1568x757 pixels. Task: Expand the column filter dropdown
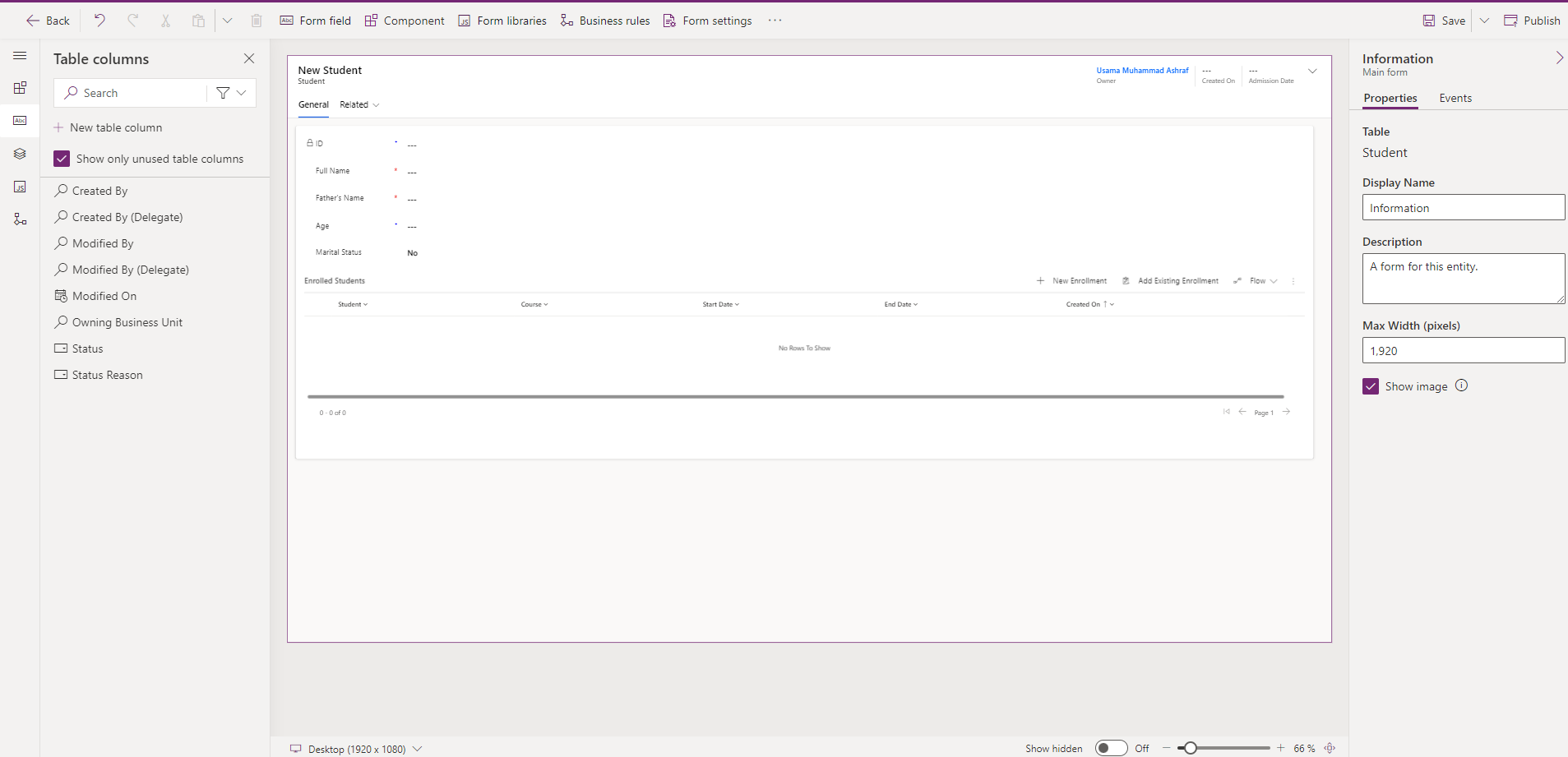[232, 93]
